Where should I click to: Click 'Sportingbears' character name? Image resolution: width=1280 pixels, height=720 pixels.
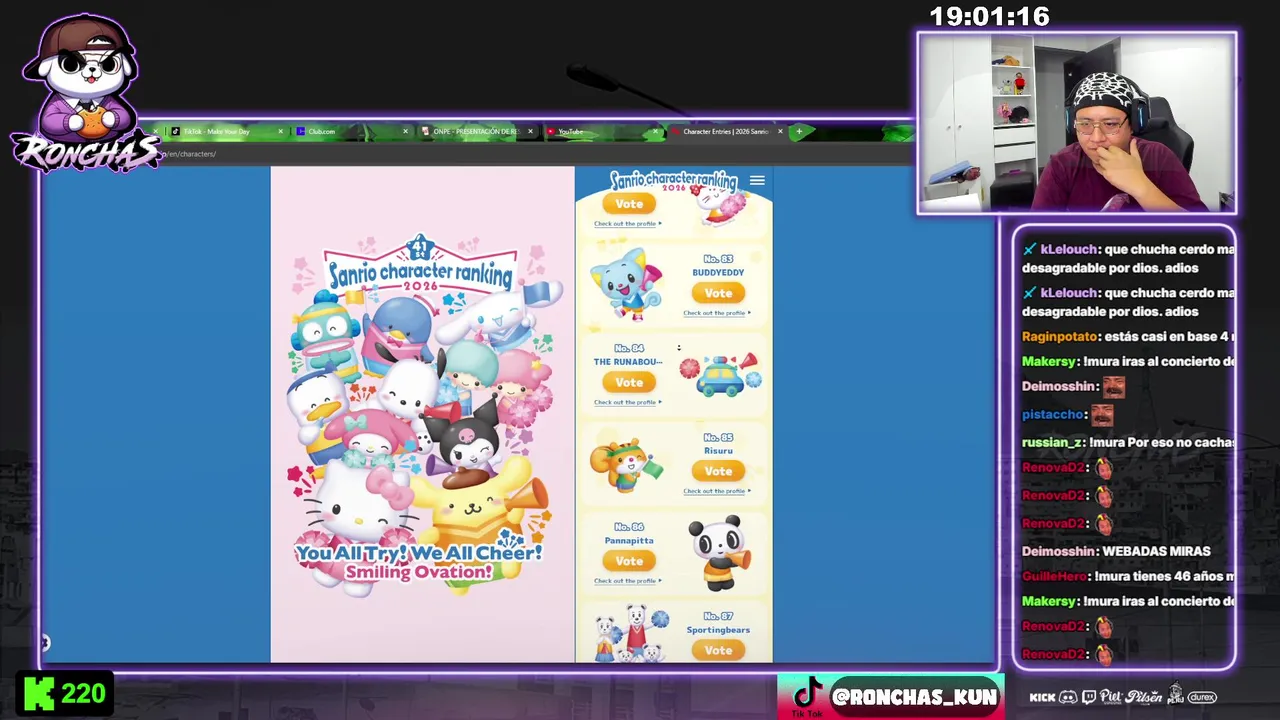(718, 630)
